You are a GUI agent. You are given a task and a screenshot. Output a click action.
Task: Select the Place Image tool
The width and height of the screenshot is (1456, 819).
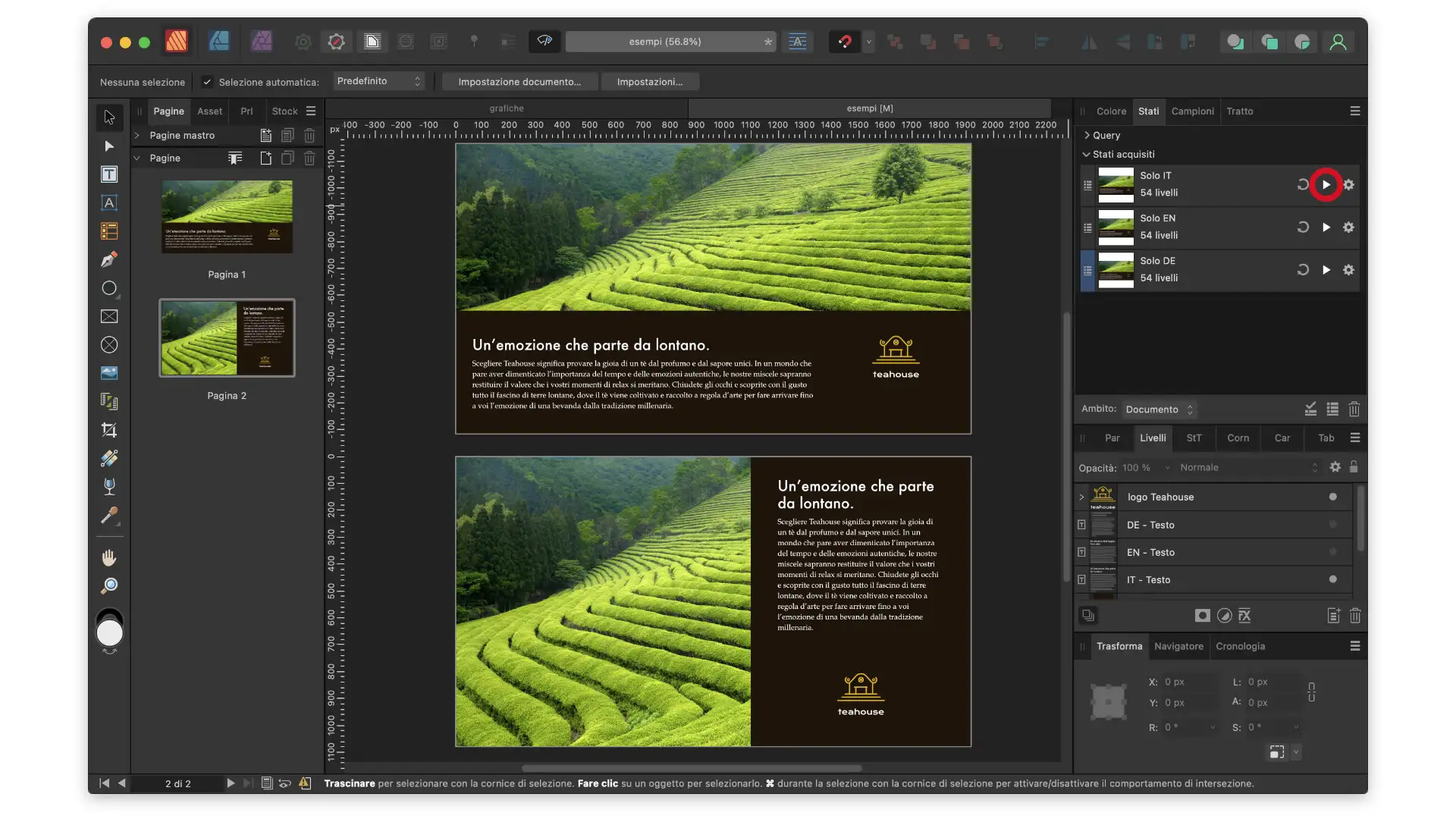(109, 373)
